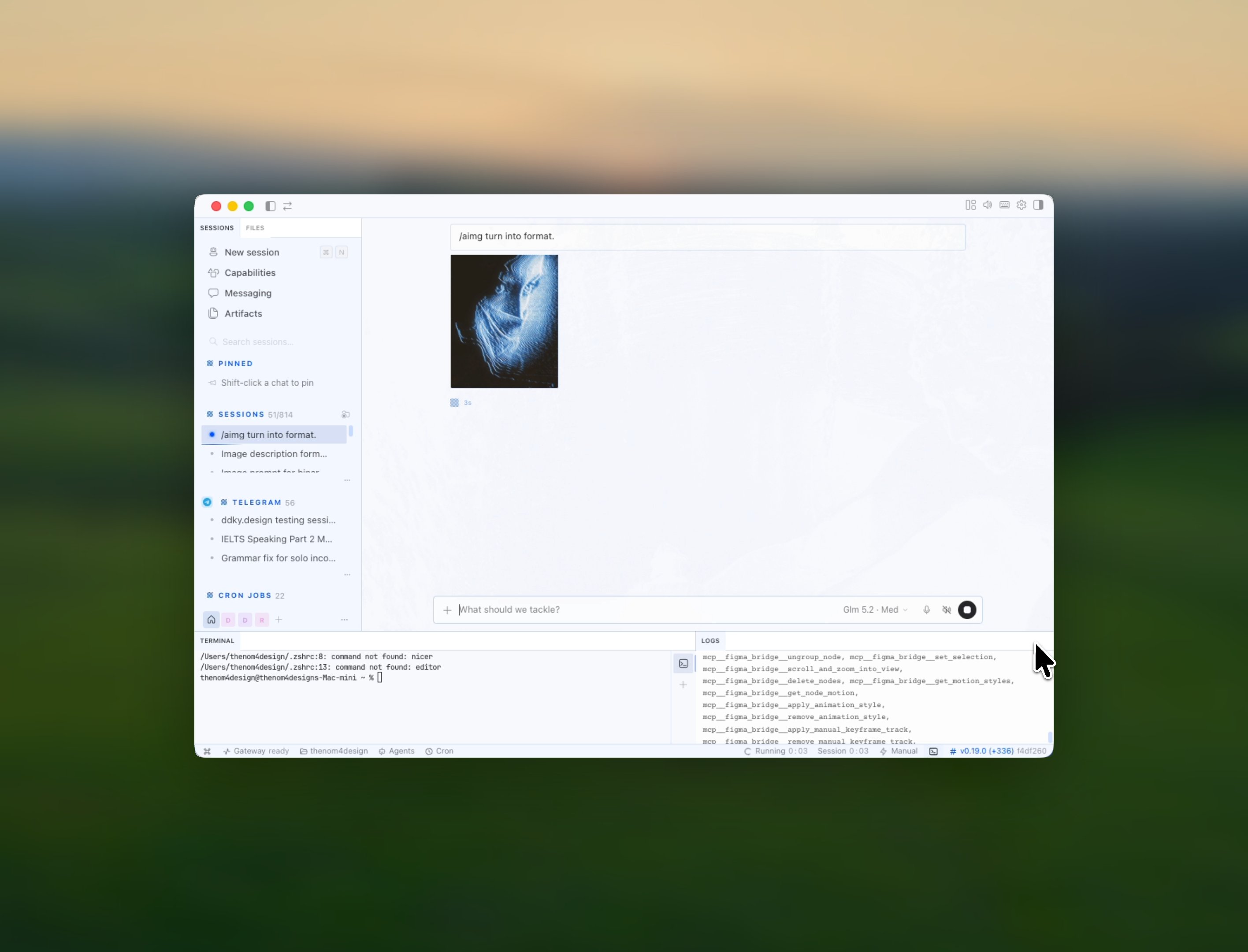This screenshot has width=1248, height=952.
Task: Select the Logs tab
Action: [x=710, y=641]
